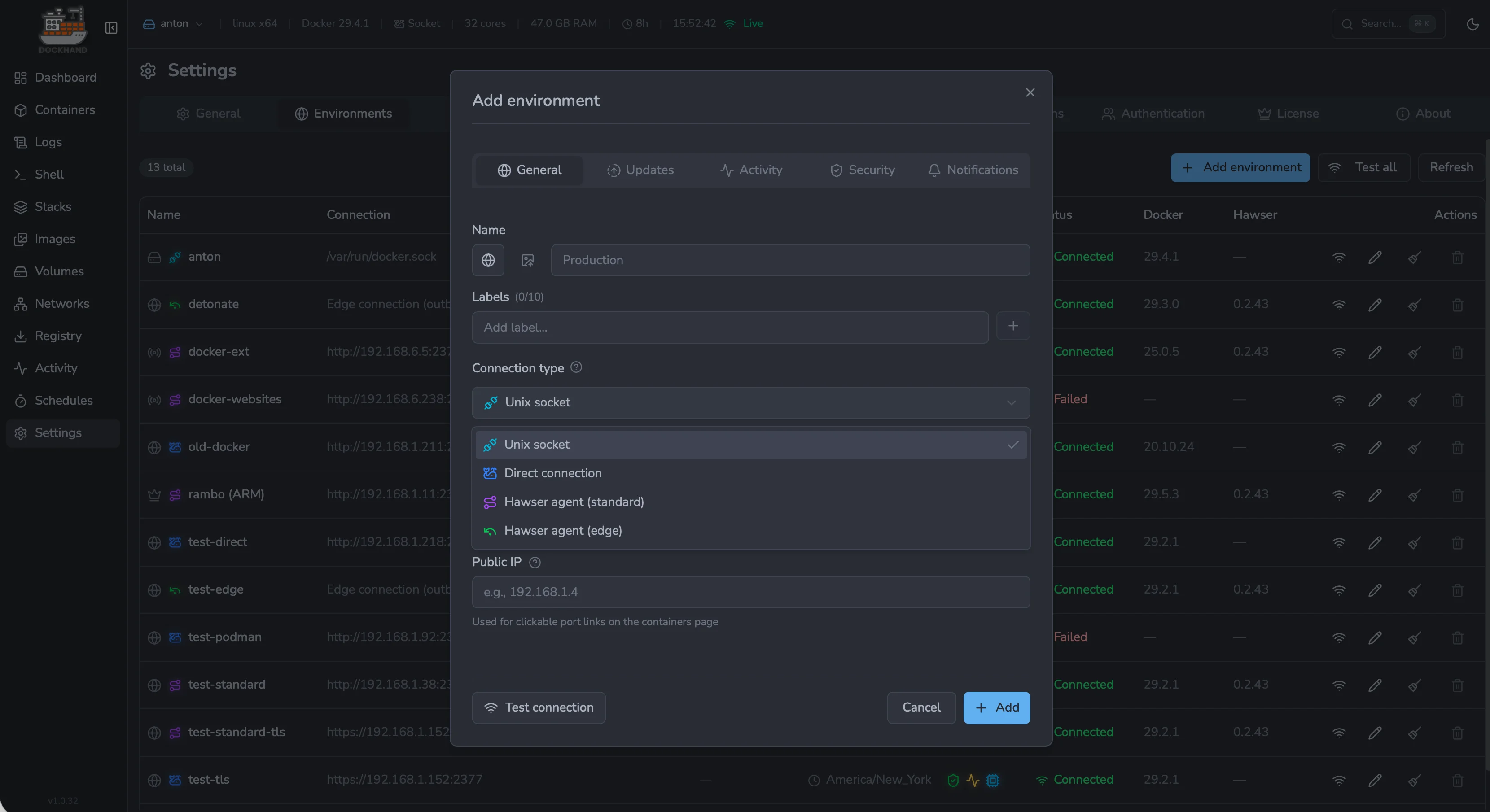This screenshot has width=1490, height=812.
Task: Test connection wifi icon for docker-ext row
Action: pos(1339,352)
